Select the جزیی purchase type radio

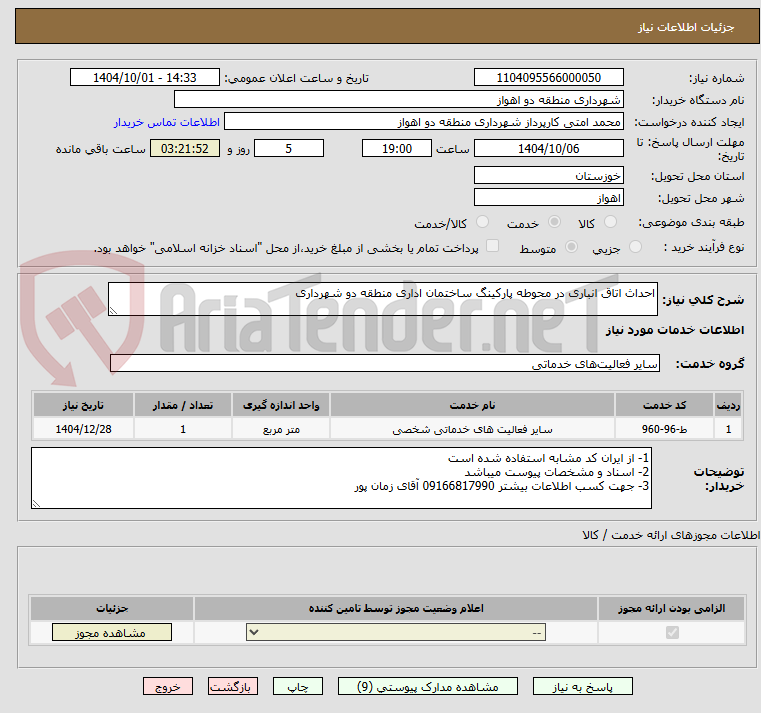click(635, 247)
